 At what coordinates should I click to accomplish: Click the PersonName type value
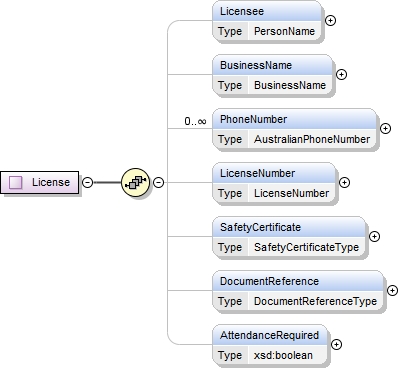(284, 31)
